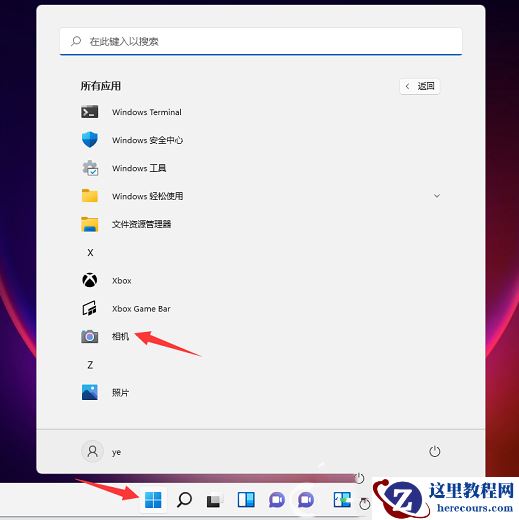Open the 相机 camera icon

click(90, 337)
